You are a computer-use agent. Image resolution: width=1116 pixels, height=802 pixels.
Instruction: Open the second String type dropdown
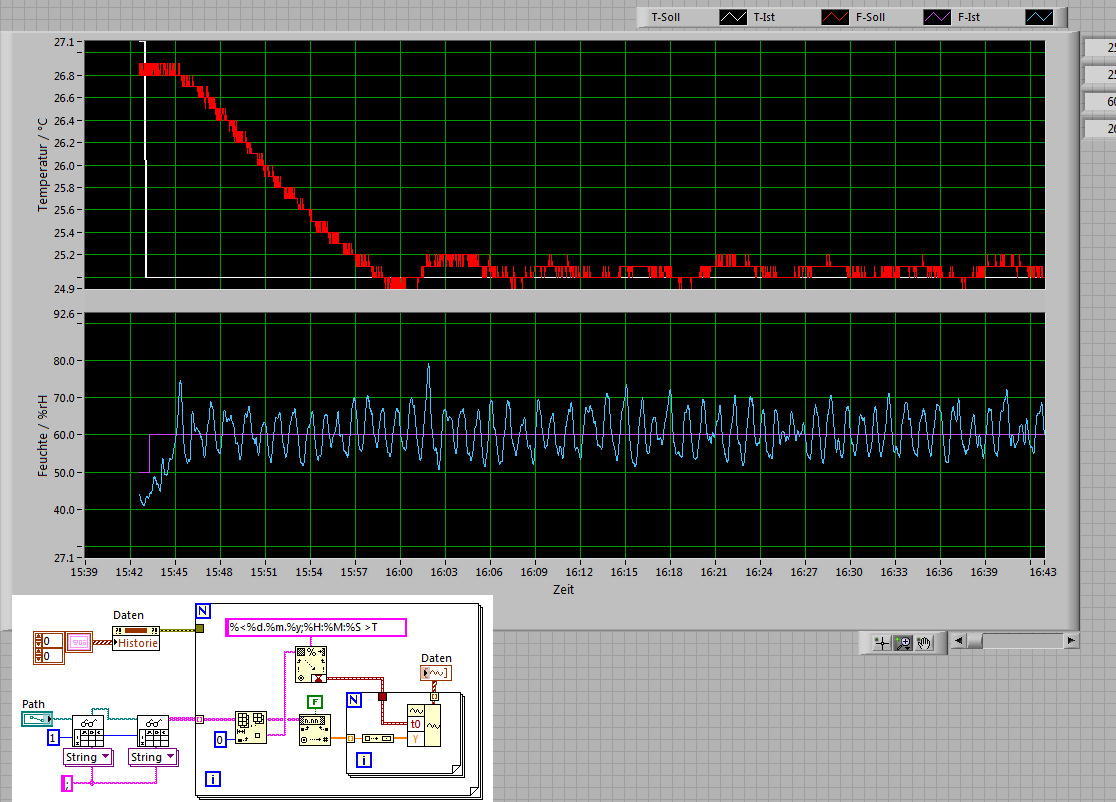pyautogui.click(x=152, y=757)
